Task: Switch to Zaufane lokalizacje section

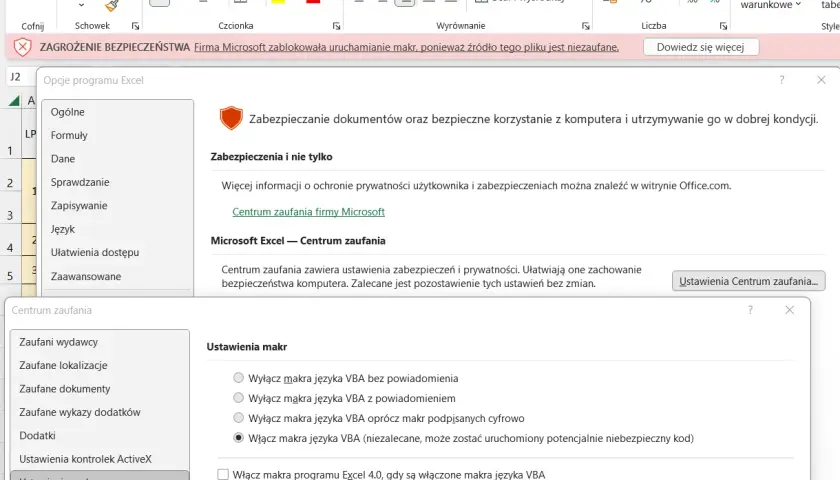Action: click(100, 365)
